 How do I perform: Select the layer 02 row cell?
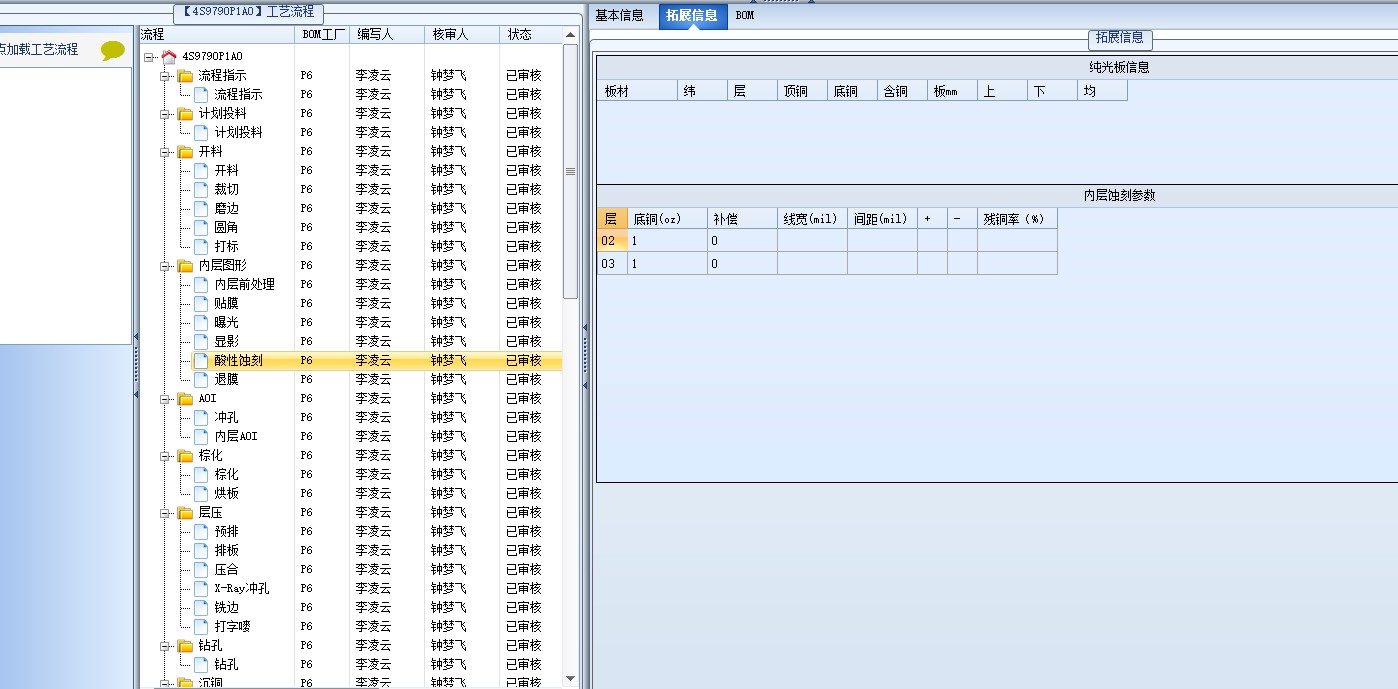(612, 241)
